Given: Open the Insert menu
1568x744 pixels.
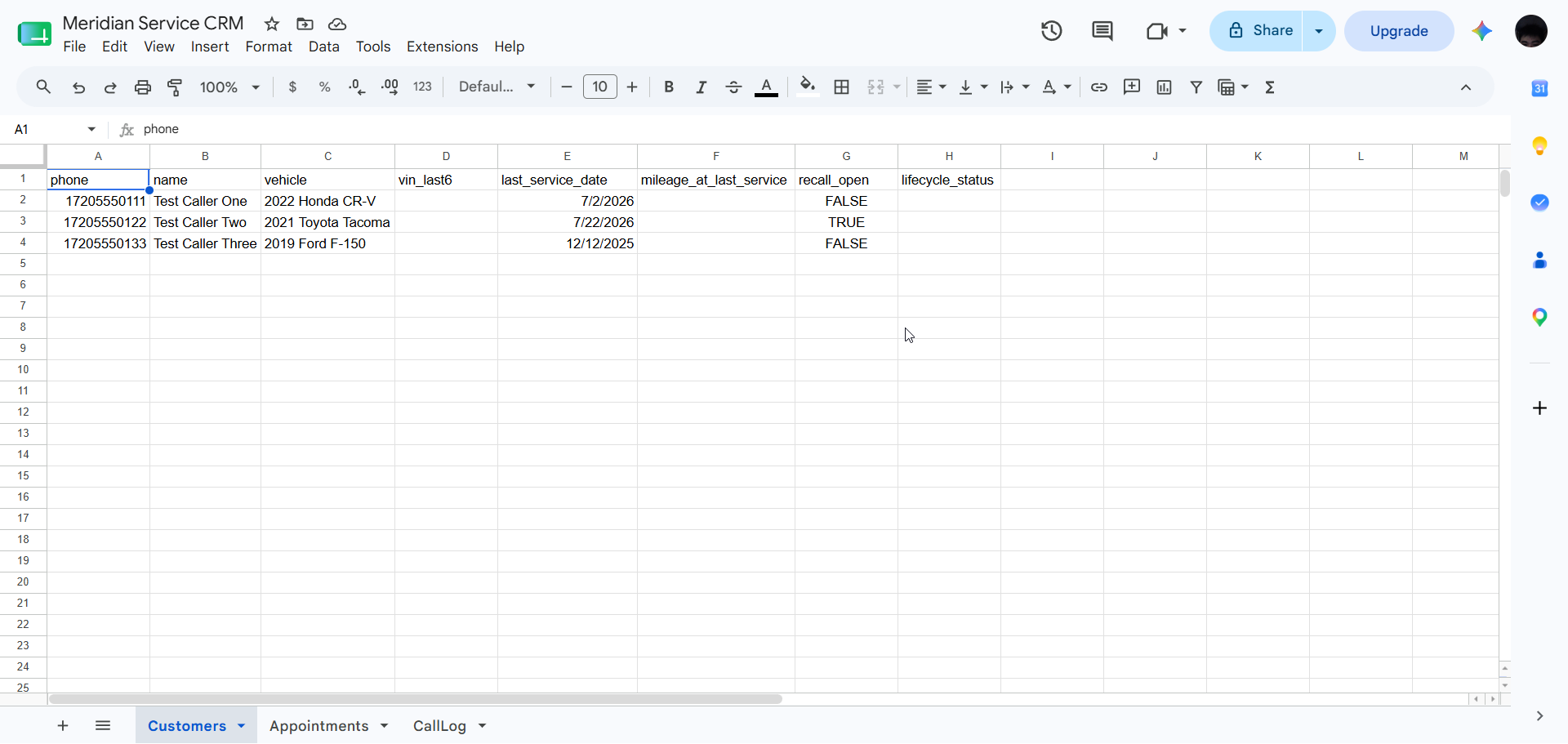Looking at the screenshot, I should click(x=210, y=47).
